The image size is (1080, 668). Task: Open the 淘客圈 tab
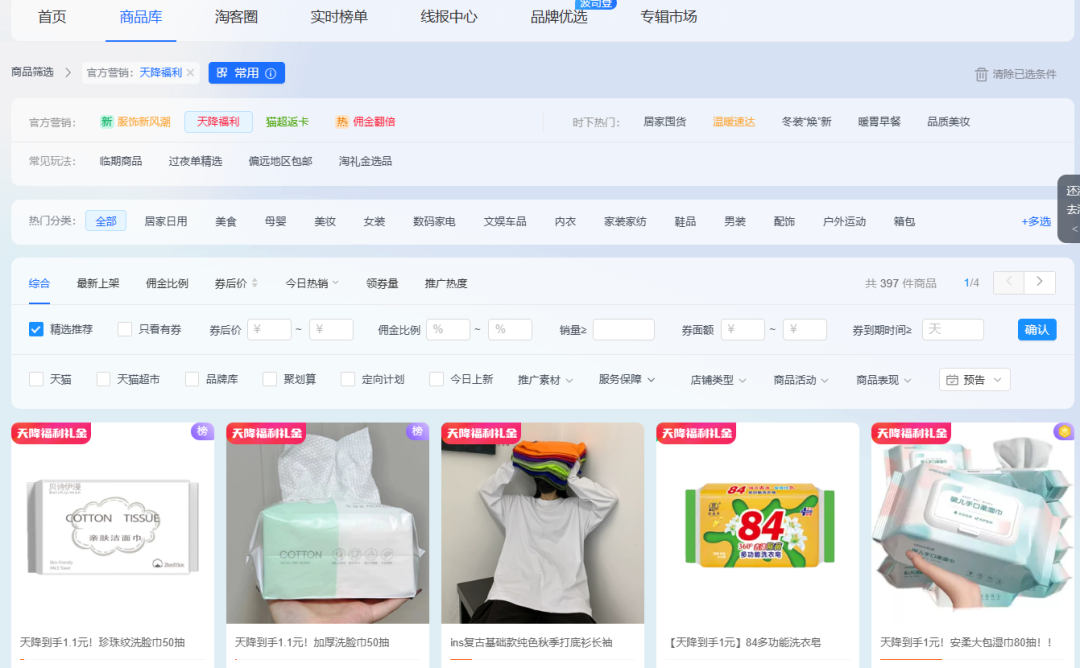pyautogui.click(x=236, y=17)
